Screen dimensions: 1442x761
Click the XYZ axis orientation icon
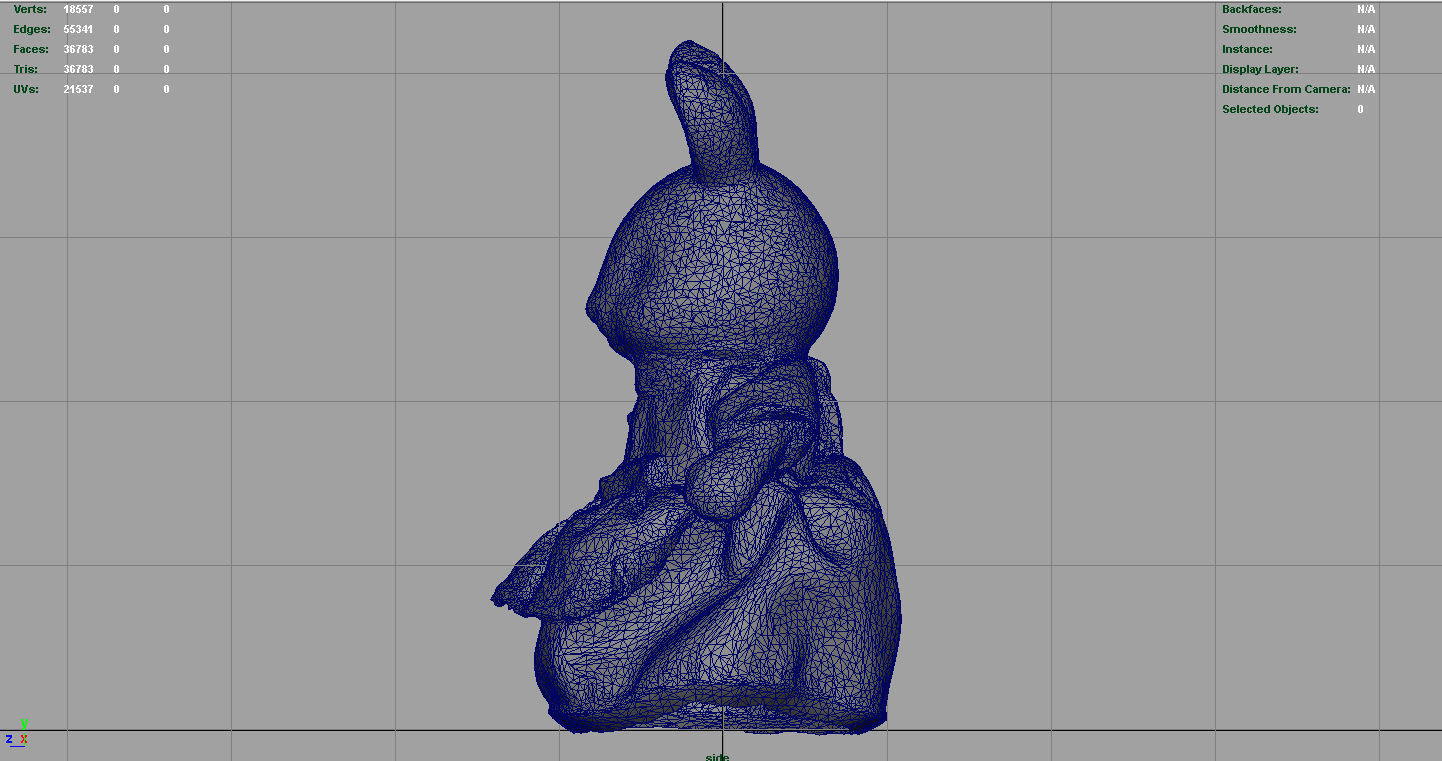(x=17, y=734)
